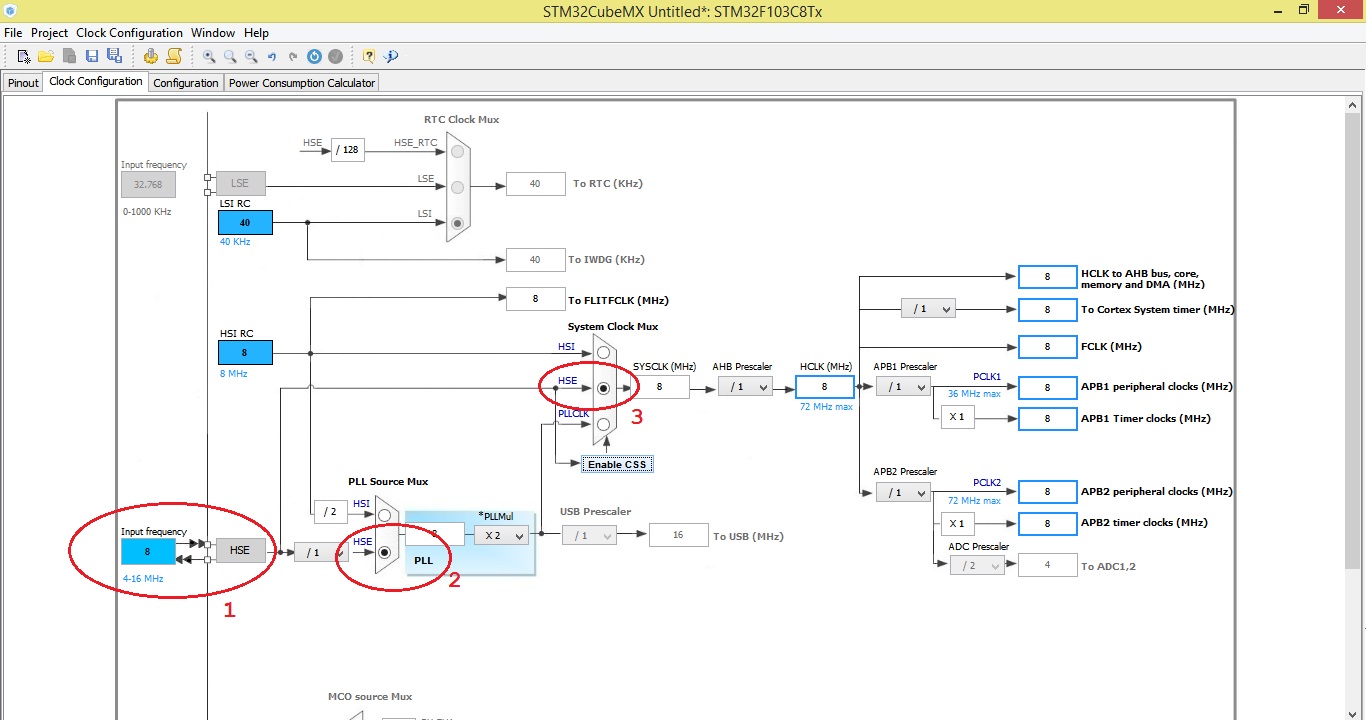Screen dimensions: 1372x720
Task: Switch to the Pinout tab
Action: [23, 83]
